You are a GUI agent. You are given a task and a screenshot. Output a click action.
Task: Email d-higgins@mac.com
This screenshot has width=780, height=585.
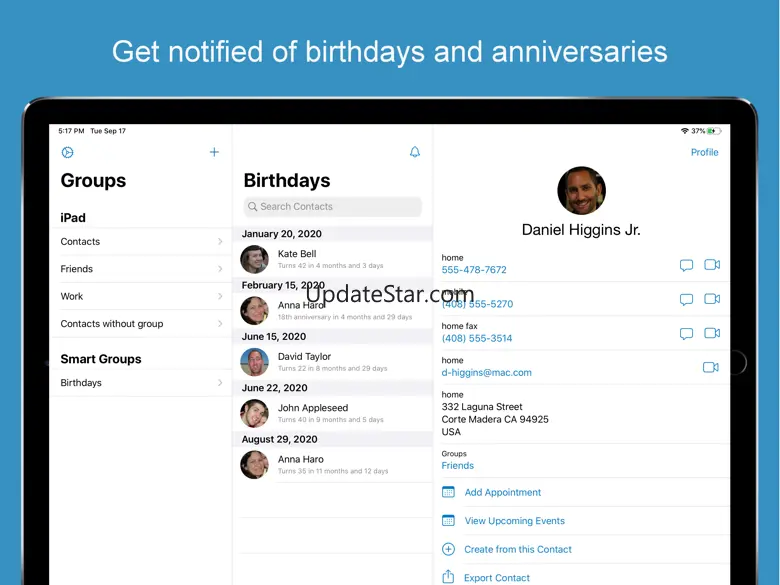[487, 373]
